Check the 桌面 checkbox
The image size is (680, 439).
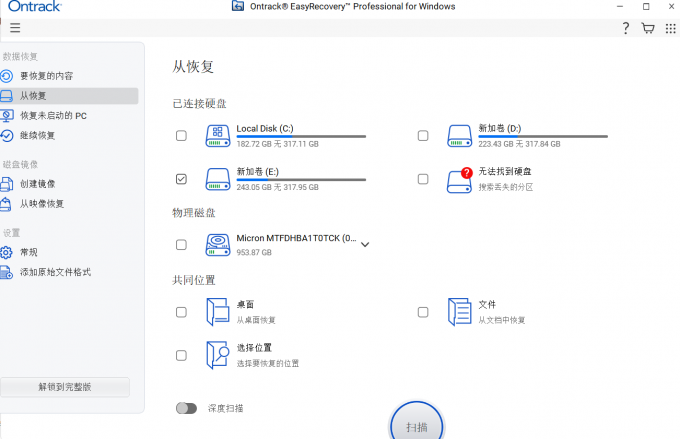(181, 312)
